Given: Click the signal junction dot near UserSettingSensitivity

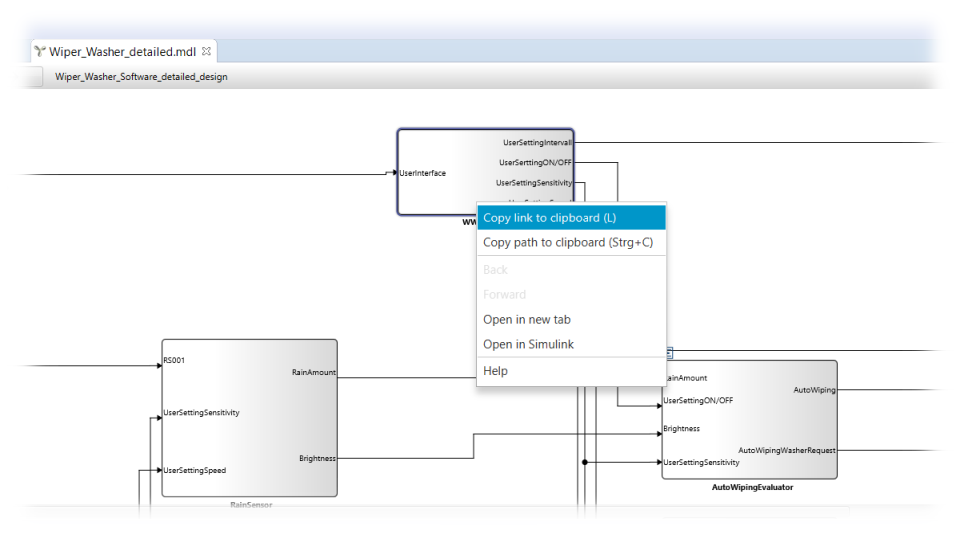Looking at the screenshot, I should [585, 462].
